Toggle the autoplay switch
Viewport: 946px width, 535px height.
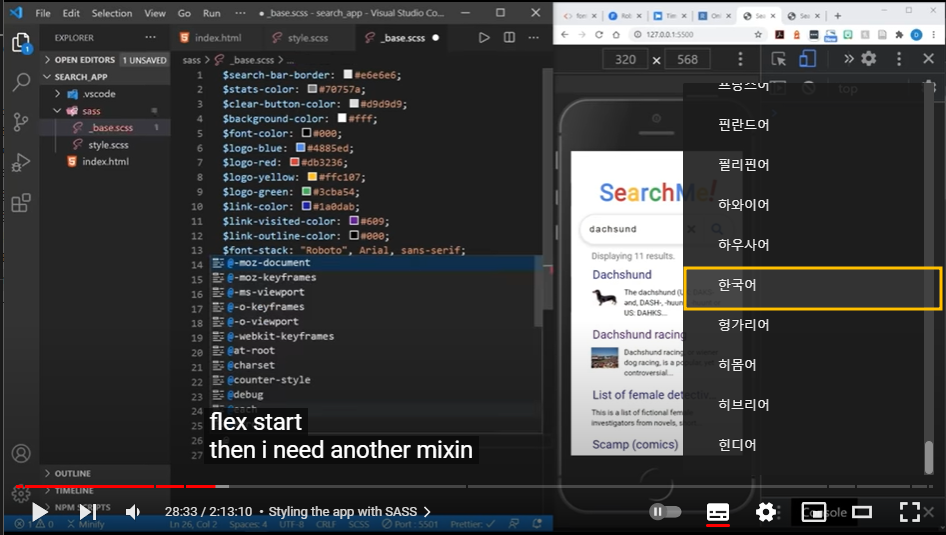665,512
